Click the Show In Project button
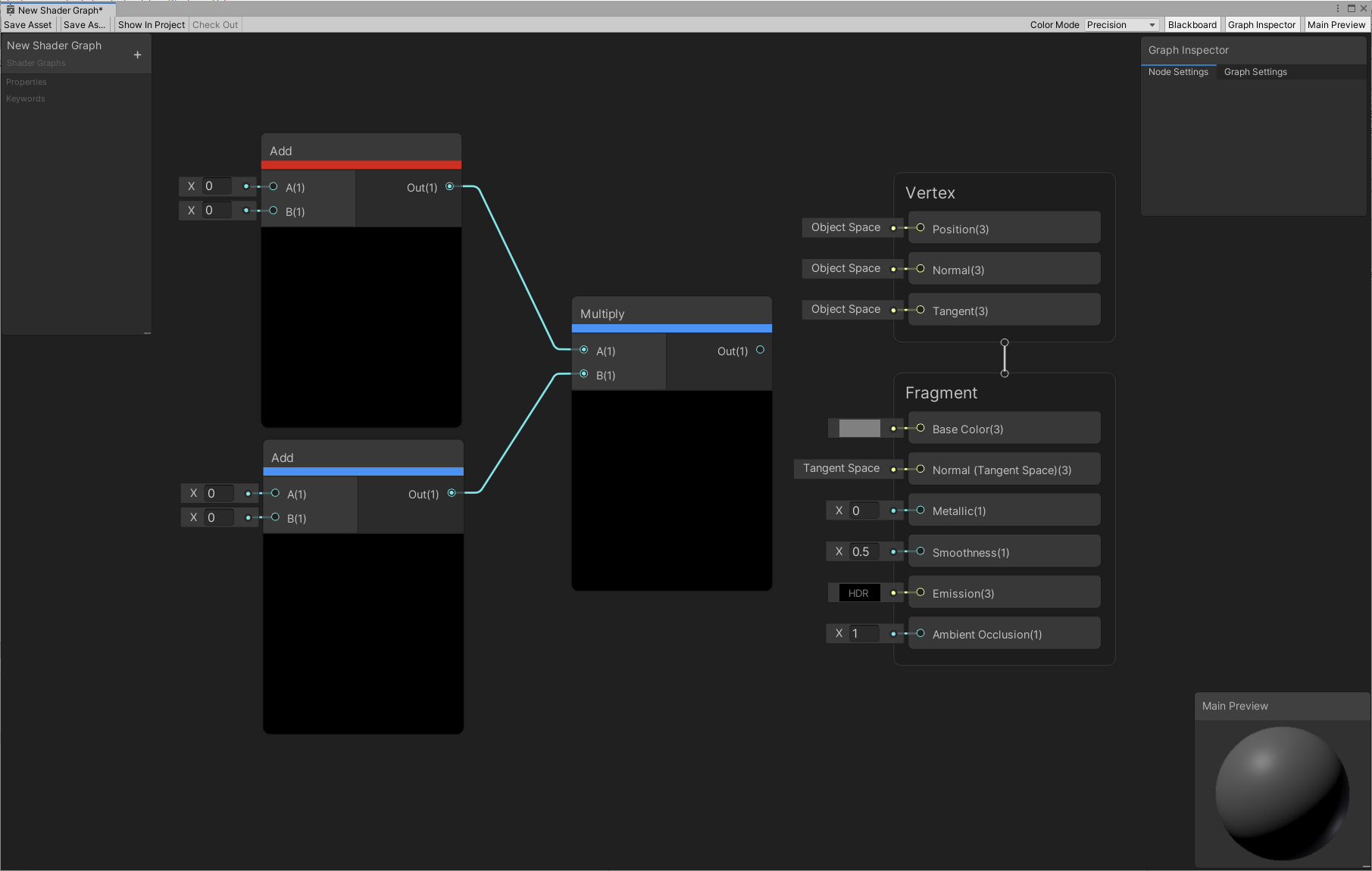This screenshot has height=871, width=1372. pyautogui.click(x=151, y=25)
